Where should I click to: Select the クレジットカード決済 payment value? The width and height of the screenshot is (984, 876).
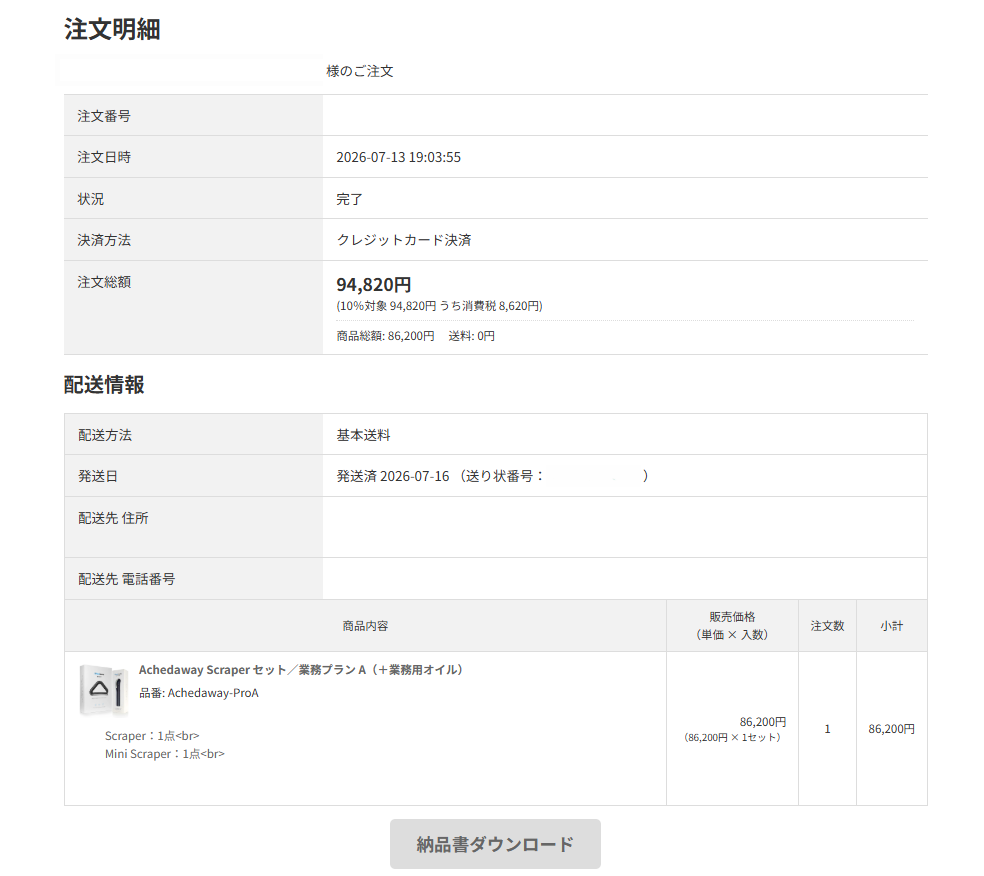point(404,240)
